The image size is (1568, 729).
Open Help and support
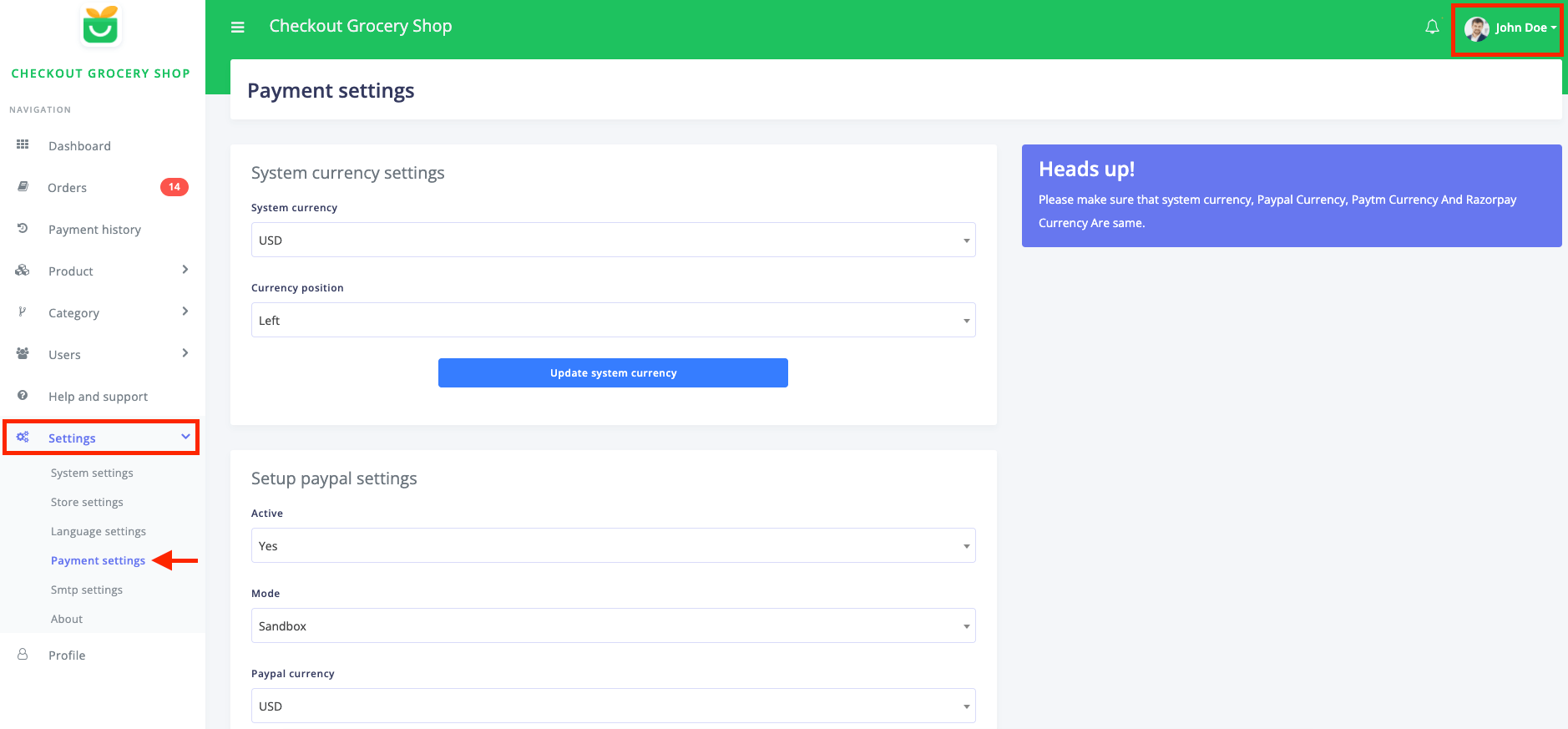98,397
